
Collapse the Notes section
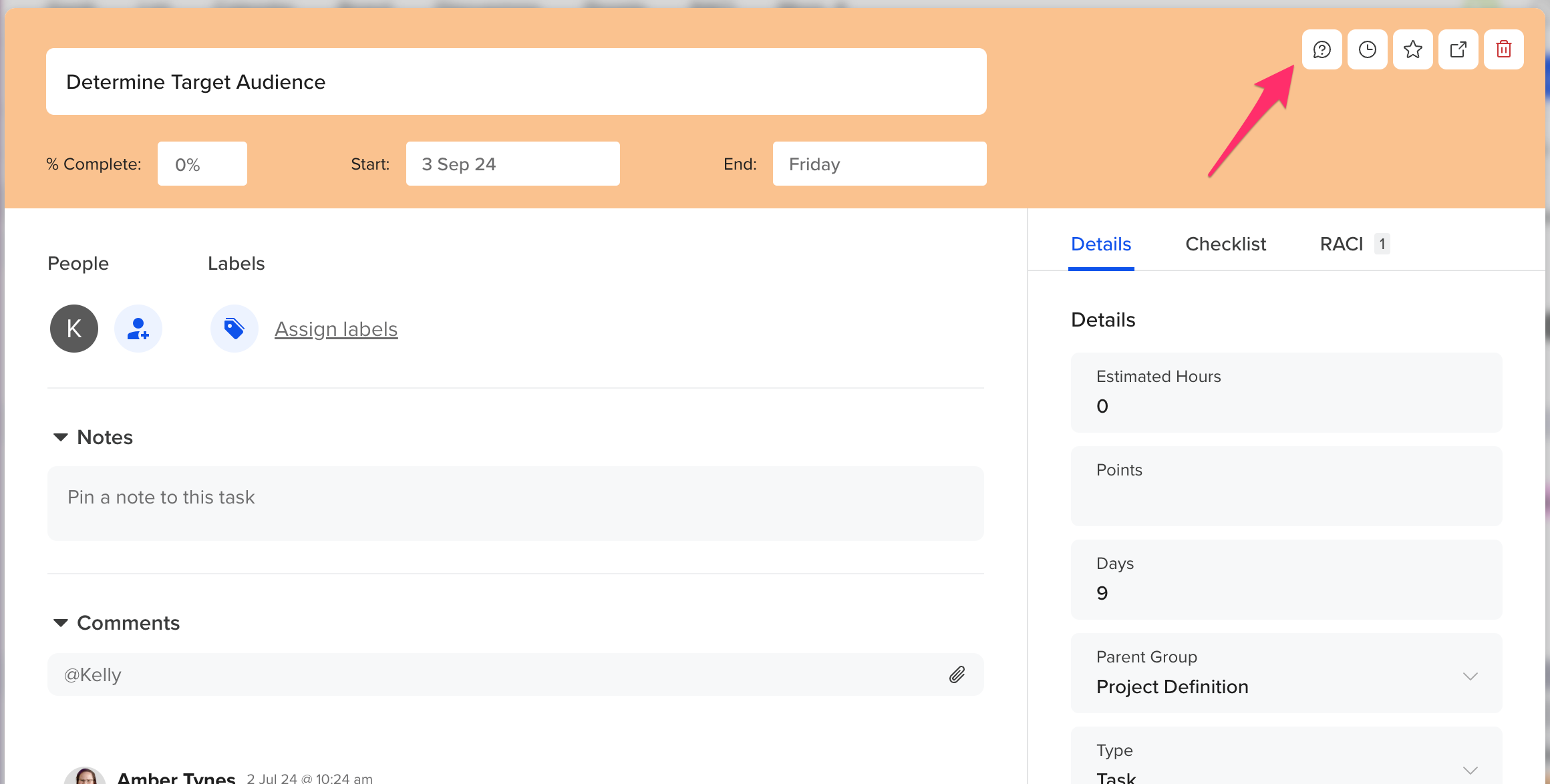click(61, 437)
